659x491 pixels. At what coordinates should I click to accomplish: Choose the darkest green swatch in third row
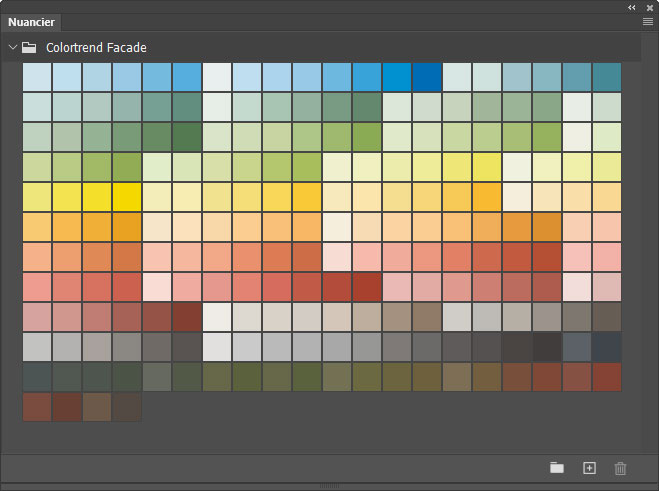pyautogui.click(x=187, y=137)
